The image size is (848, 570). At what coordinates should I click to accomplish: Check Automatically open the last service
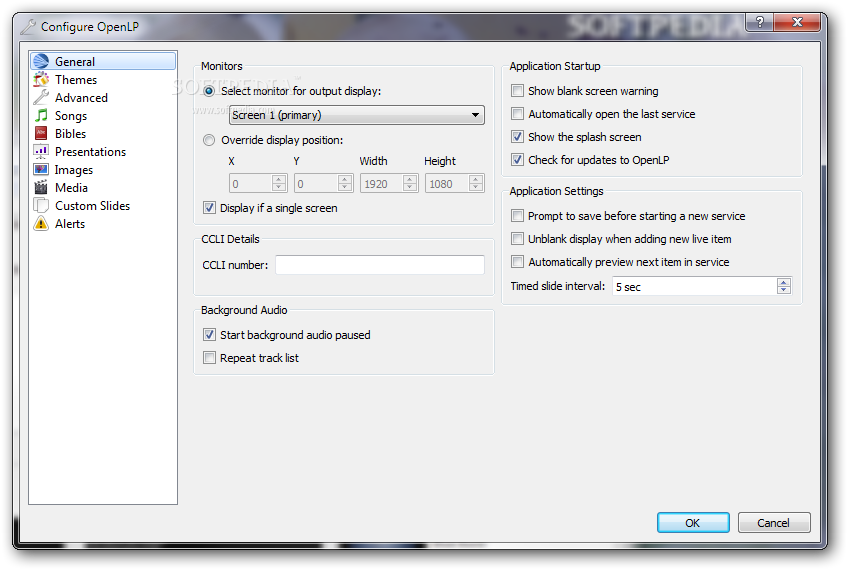pyautogui.click(x=518, y=114)
